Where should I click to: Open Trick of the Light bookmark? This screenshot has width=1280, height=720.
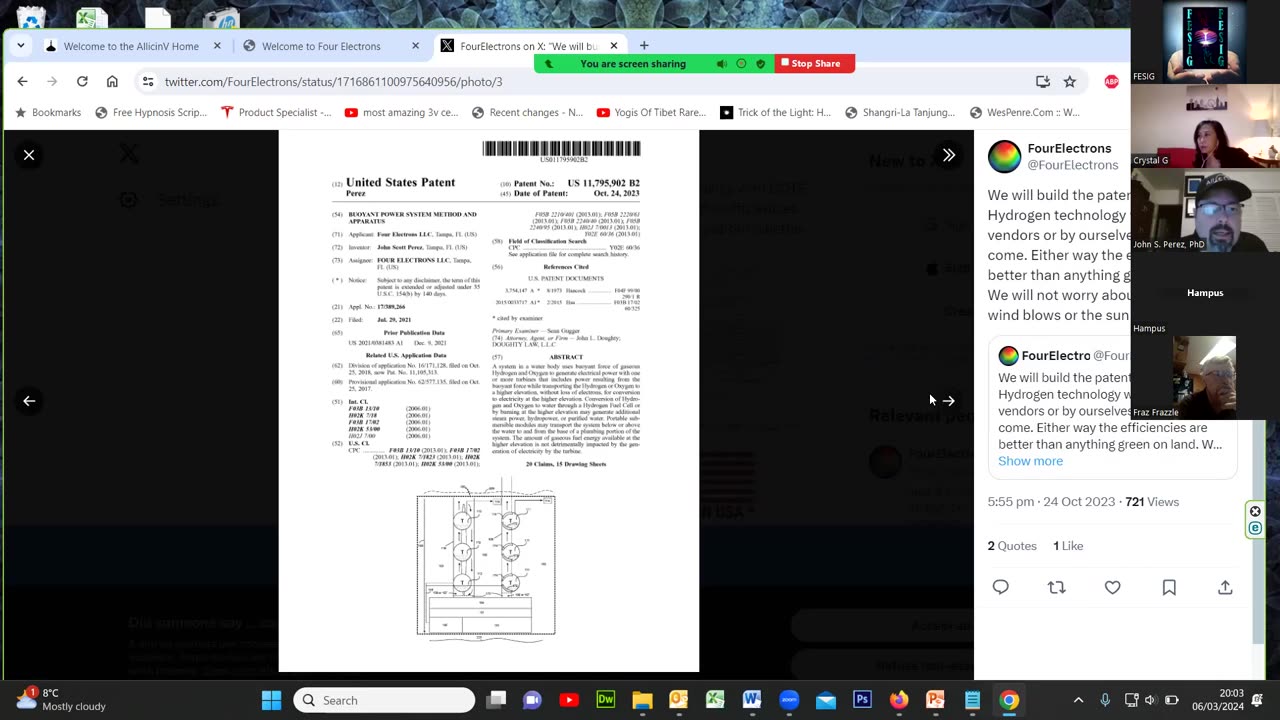pos(775,113)
